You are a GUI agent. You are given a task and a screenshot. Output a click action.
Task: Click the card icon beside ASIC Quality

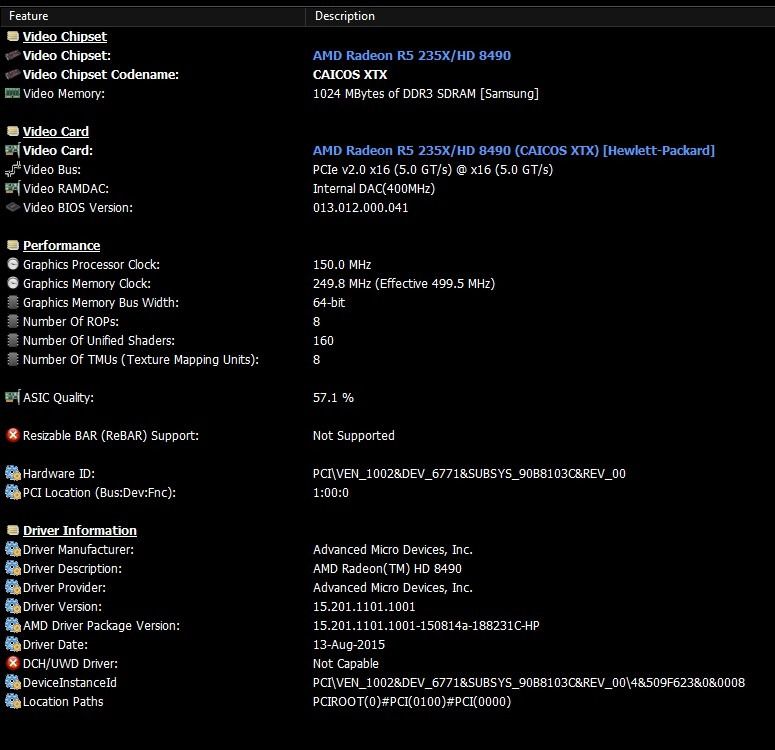coord(12,397)
